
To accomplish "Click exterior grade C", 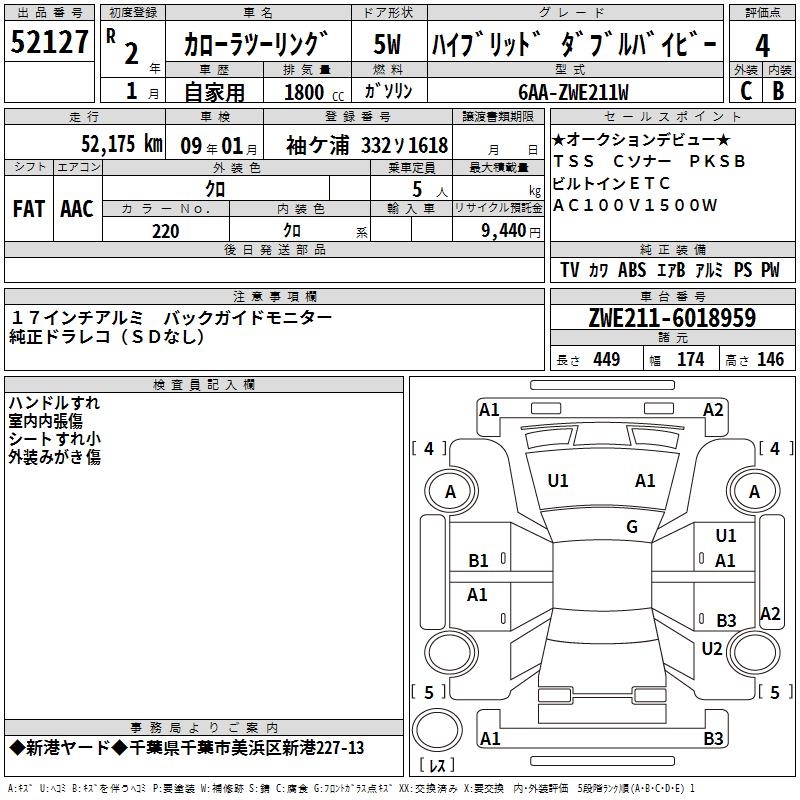I will tap(746, 91).
